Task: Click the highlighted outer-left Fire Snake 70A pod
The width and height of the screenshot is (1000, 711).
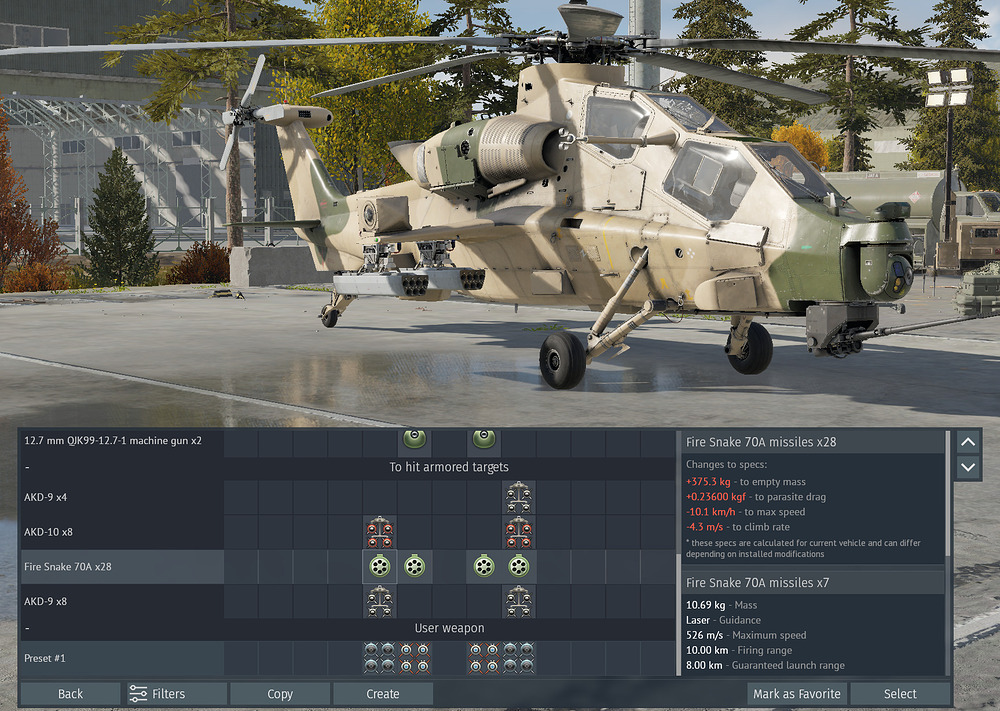Action: [x=379, y=566]
